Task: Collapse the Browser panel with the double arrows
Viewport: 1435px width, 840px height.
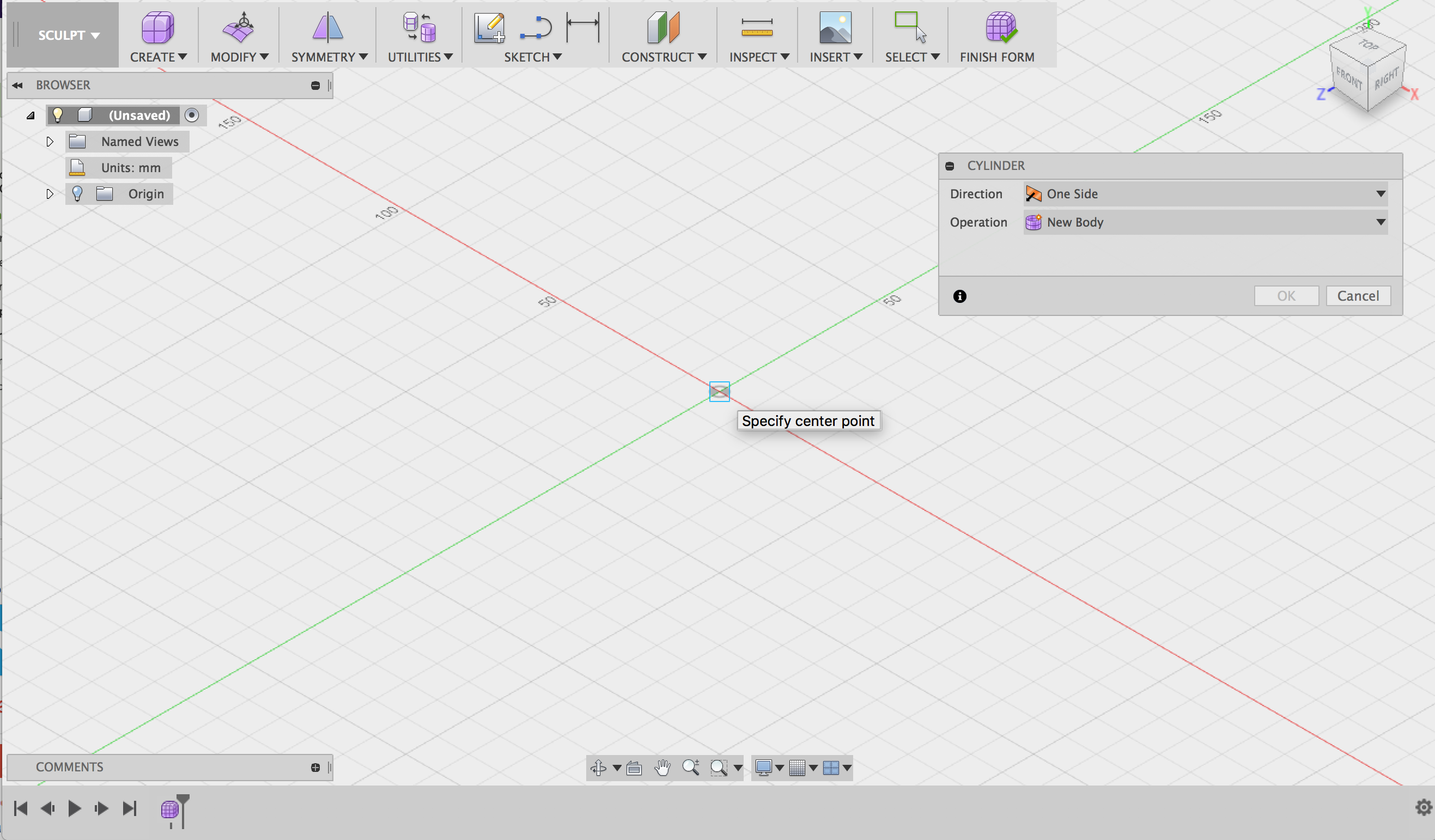Action: (17, 85)
